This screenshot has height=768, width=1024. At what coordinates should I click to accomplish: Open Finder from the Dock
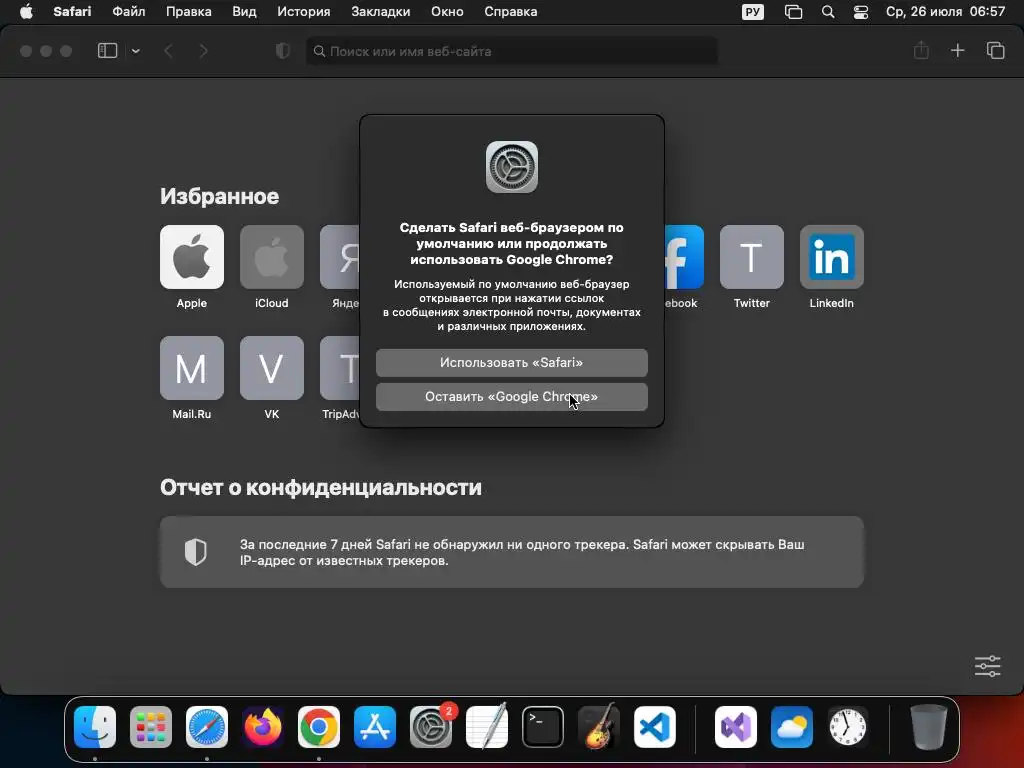[95, 727]
